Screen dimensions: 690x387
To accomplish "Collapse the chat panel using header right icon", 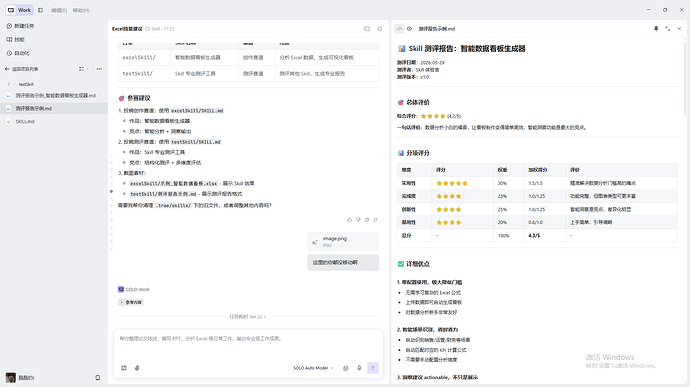I will pyautogui.click(x=380, y=29).
